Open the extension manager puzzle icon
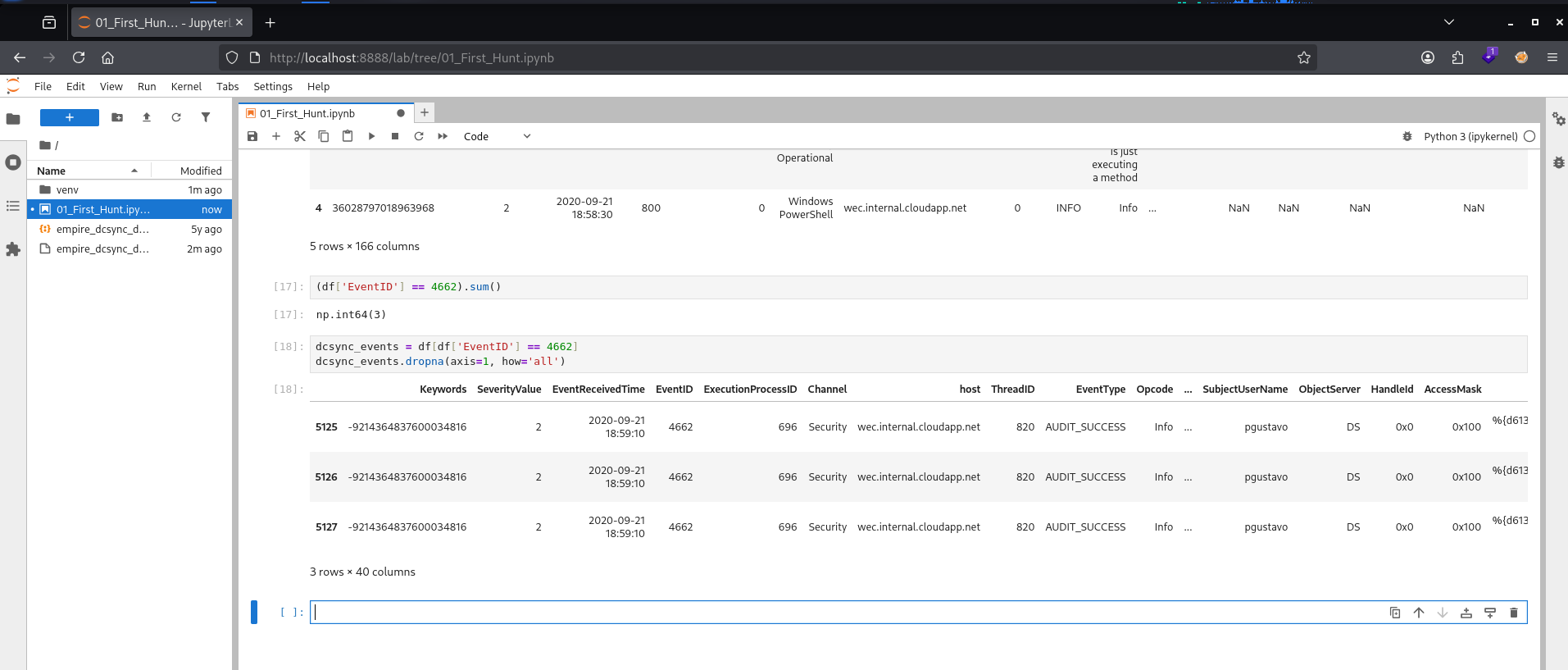 [13, 249]
